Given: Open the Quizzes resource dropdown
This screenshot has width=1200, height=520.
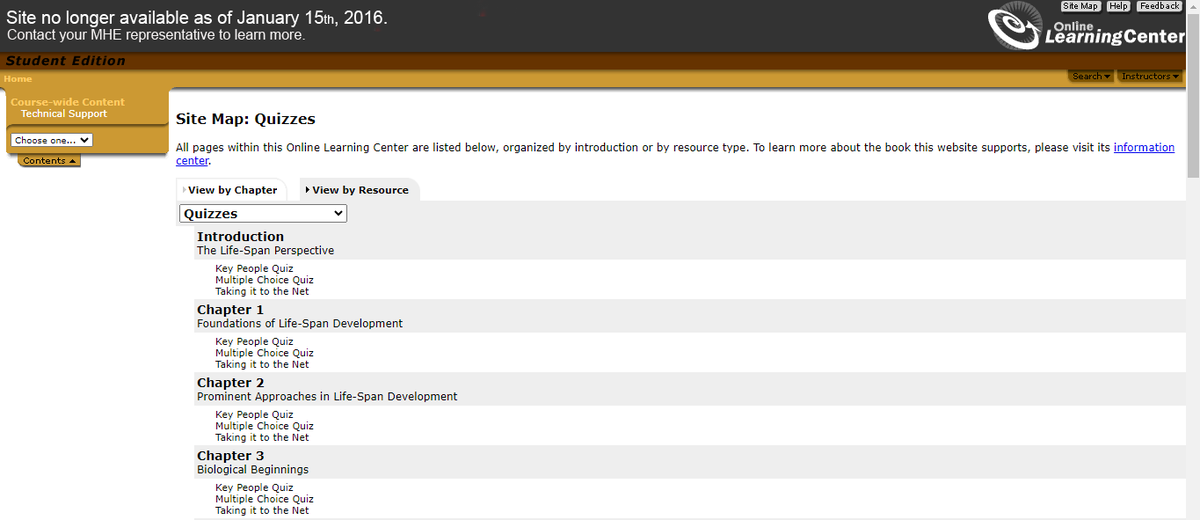Looking at the screenshot, I should (x=263, y=213).
